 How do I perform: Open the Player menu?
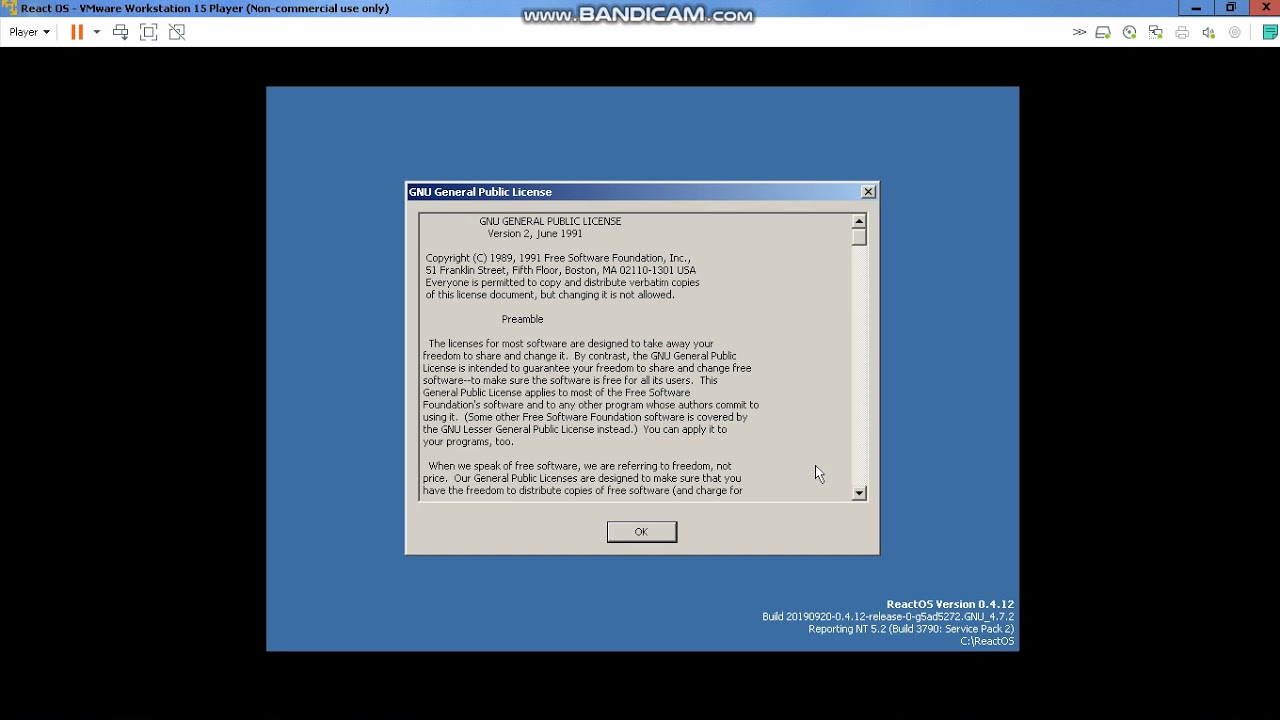pos(29,32)
